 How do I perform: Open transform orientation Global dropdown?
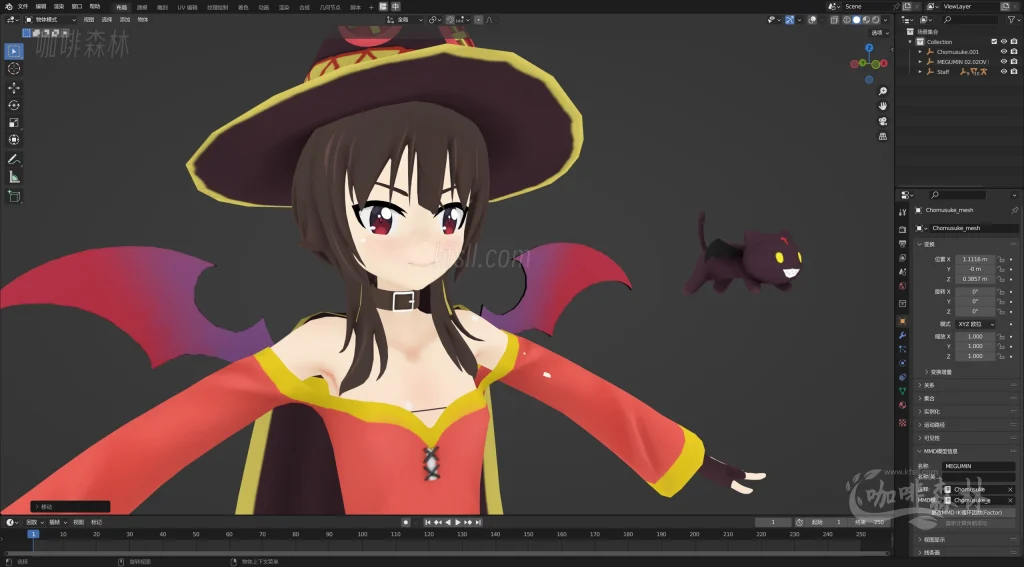(405, 20)
